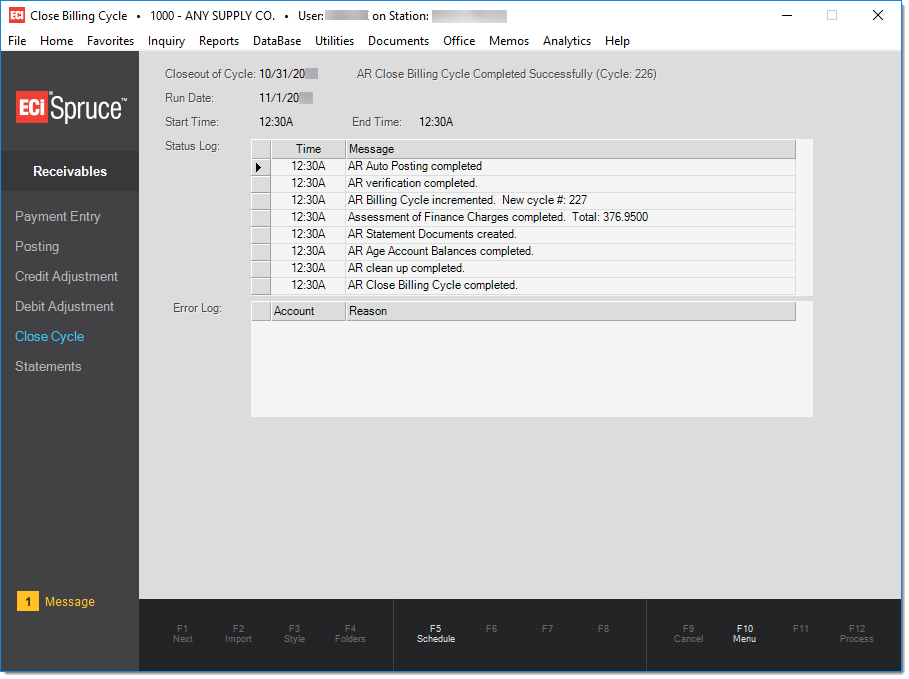This screenshot has width=909, height=679.
Task: Select 'AR Statement Documents created.' row
Action: click(523, 234)
